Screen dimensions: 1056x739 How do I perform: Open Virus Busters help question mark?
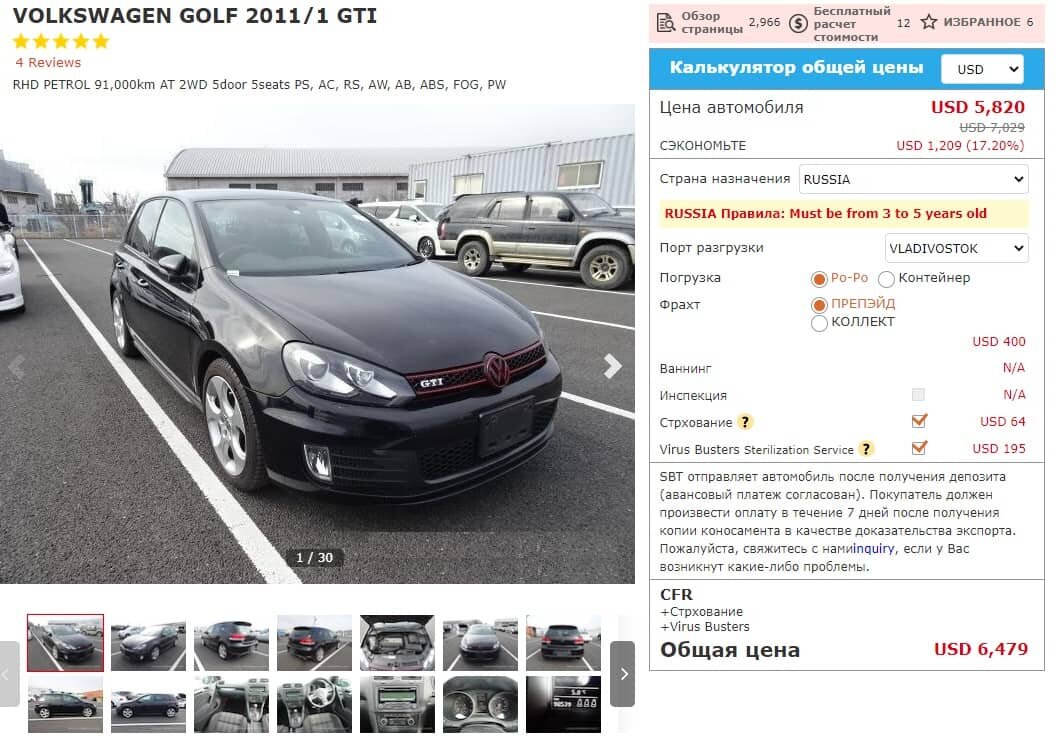pyautogui.click(x=866, y=449)
